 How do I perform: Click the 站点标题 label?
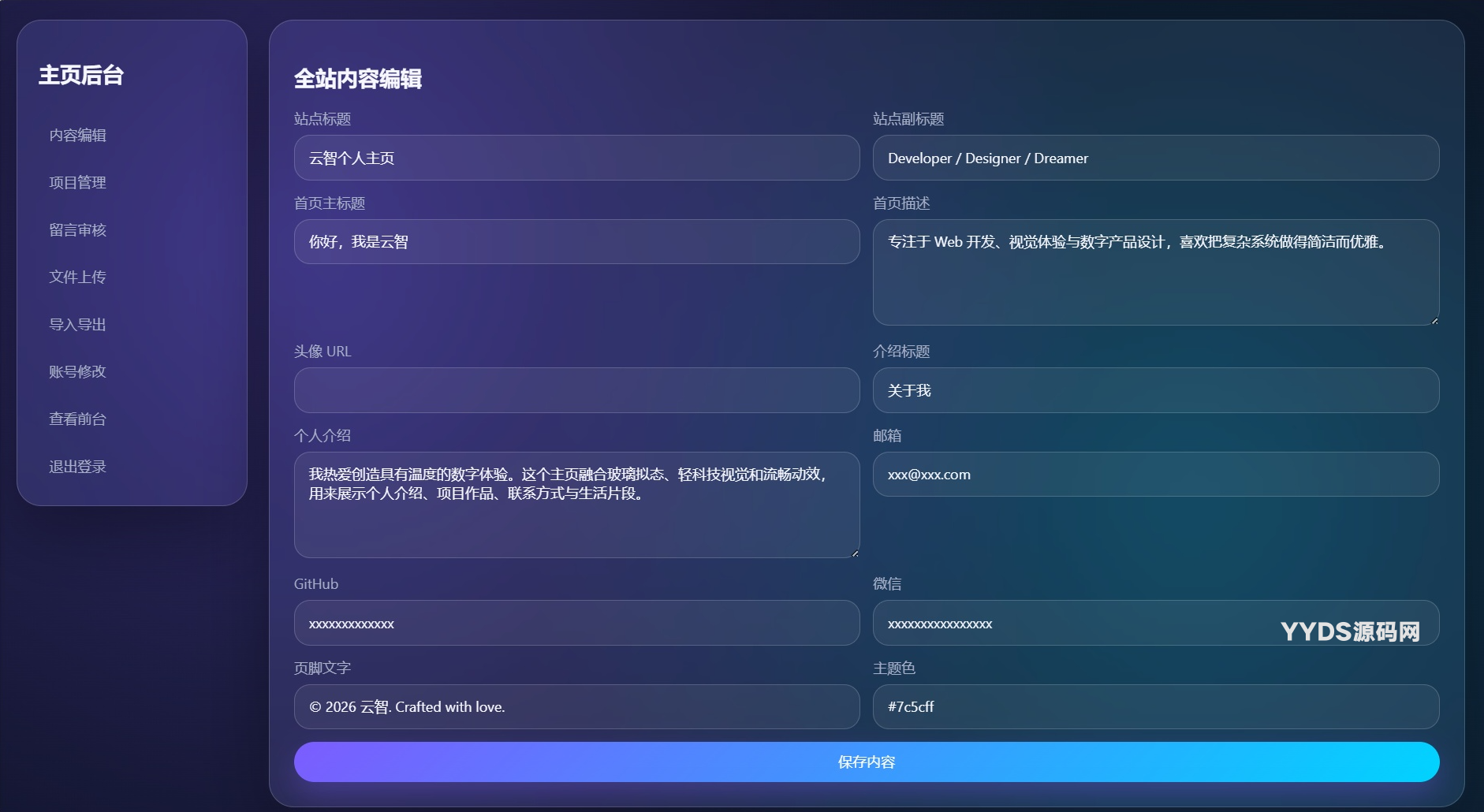[323, 119]
